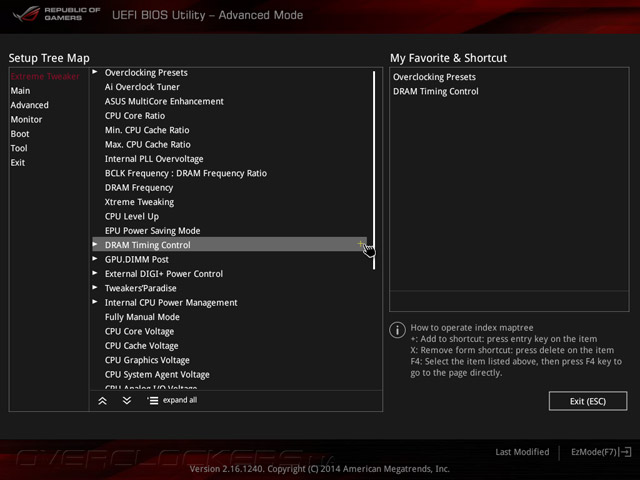
Task: Select ASUS MultiCore Enhancement item
Action: pos(164,101)
